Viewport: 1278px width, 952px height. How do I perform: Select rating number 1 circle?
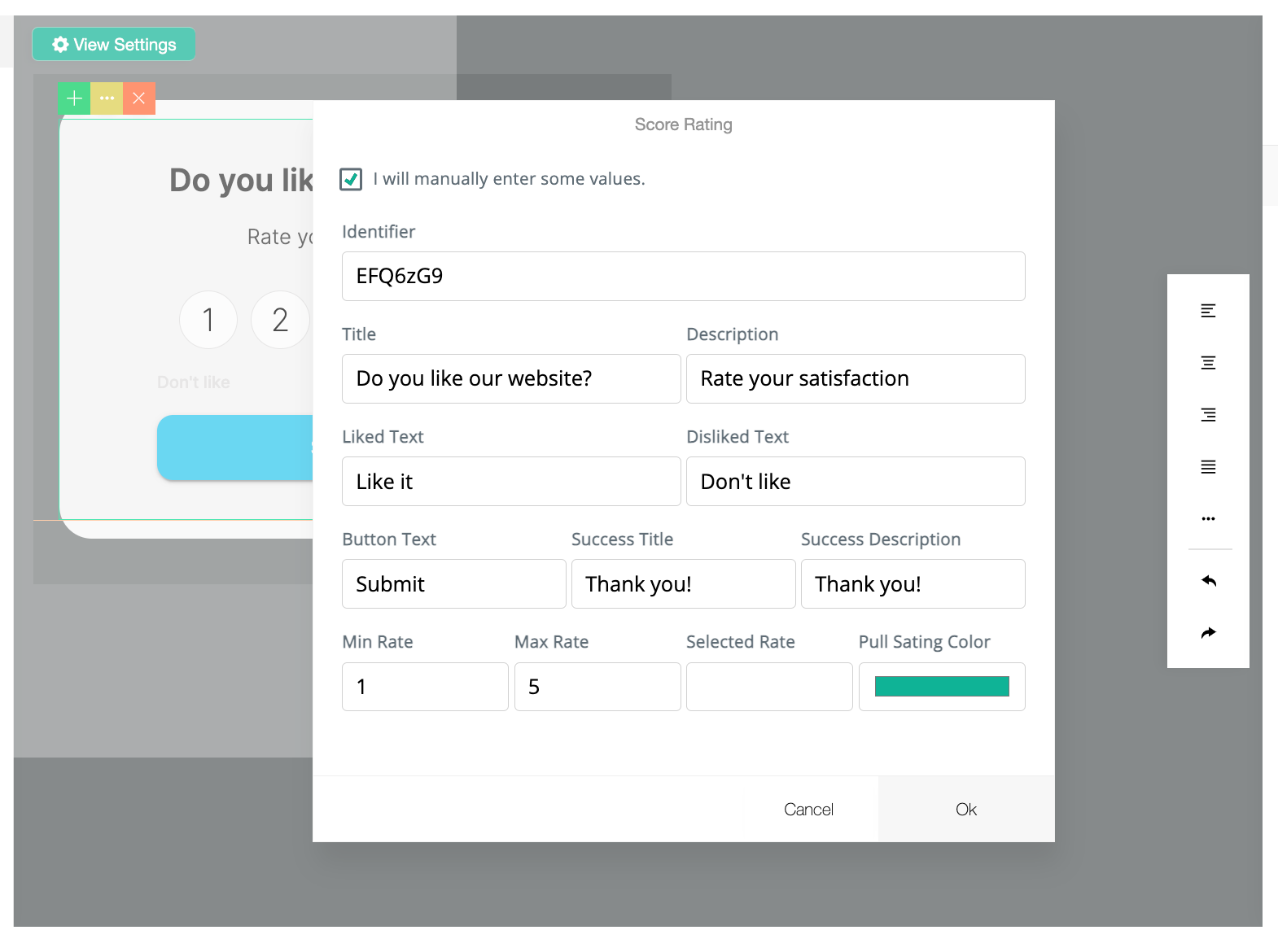(x=208, y=320)
